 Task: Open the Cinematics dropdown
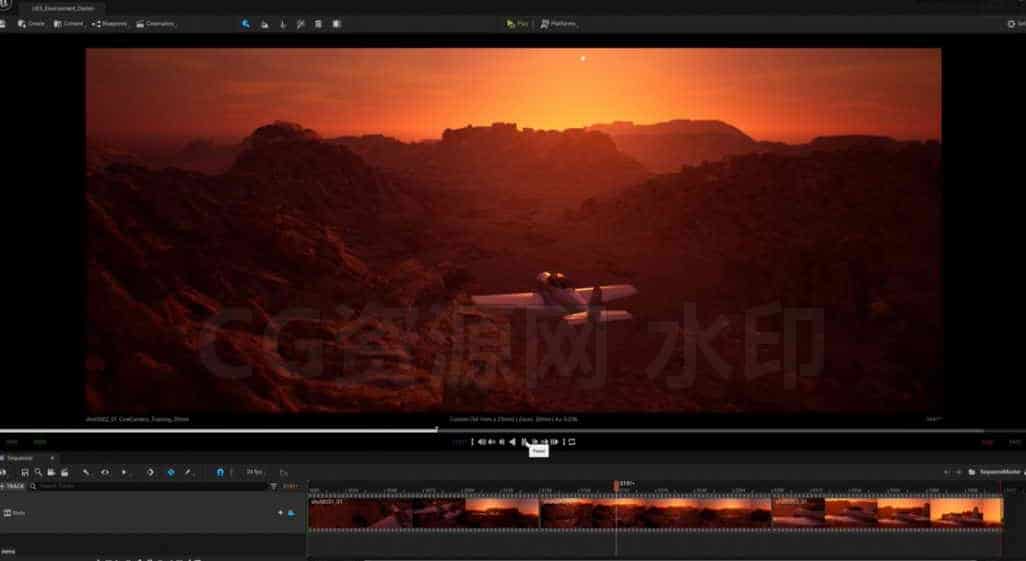(156, 24)
